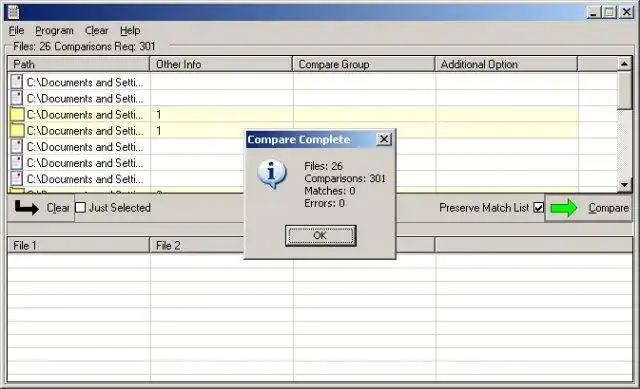Screen dimensions: 640x389
Task: Click OK in Compare Complete dialog
Action: pyautogui.click(x=320, y=236)
